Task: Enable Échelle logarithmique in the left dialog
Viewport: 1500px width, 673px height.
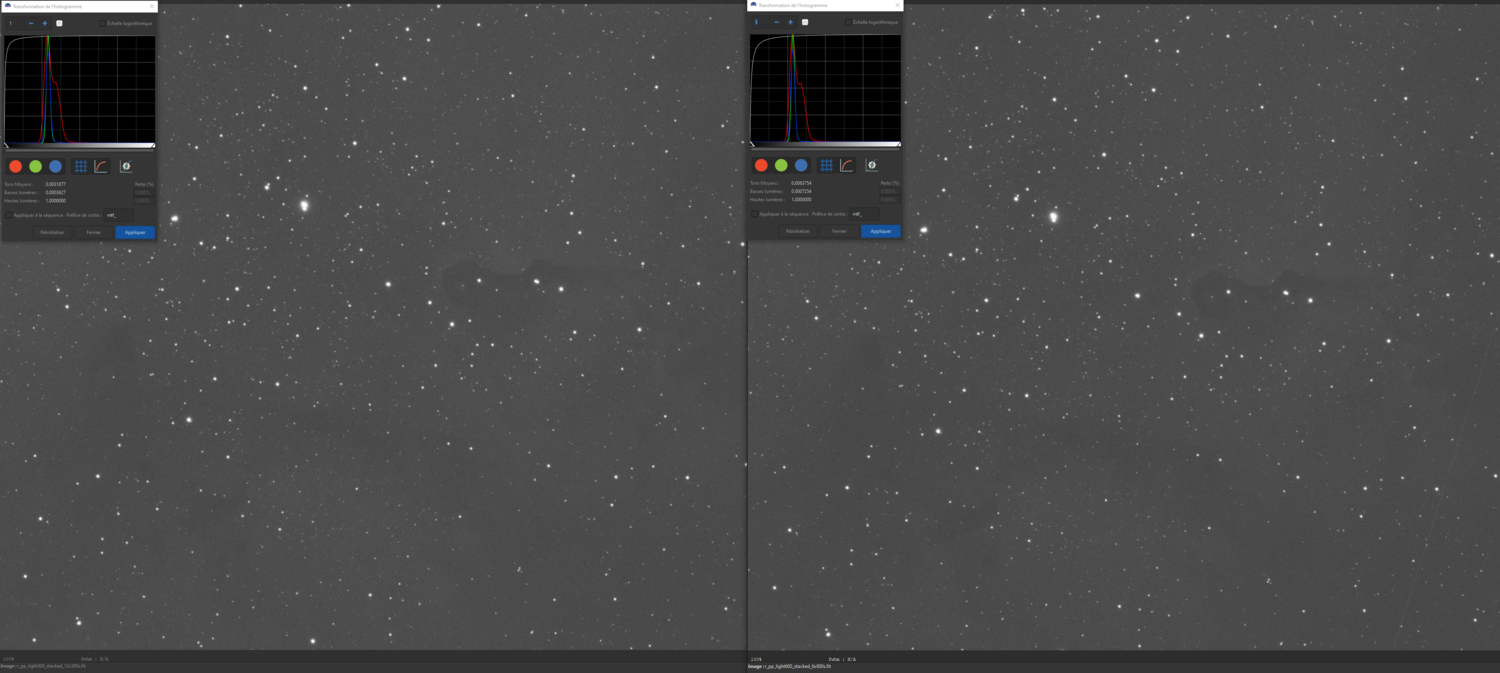Action: 103,22
